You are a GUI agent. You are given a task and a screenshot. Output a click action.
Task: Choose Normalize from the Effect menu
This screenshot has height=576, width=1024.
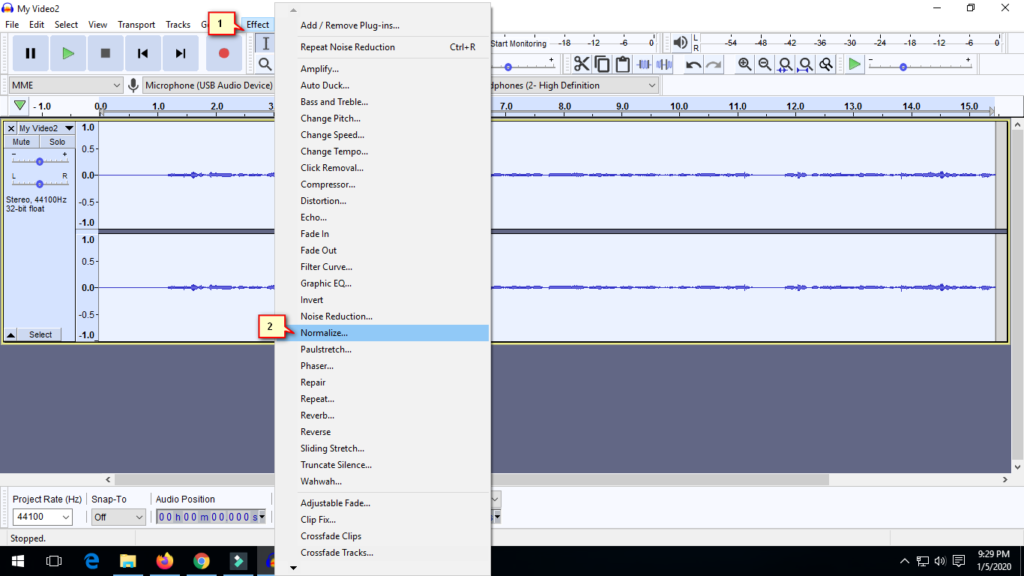[324, 333]
